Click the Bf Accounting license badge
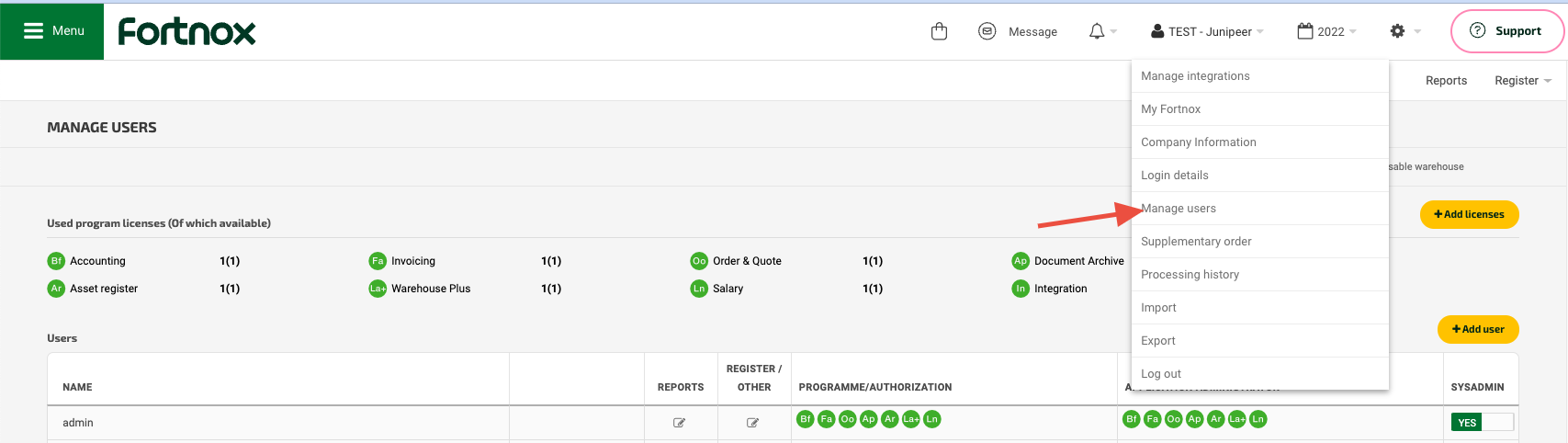1568x443 pixels. 56,261
